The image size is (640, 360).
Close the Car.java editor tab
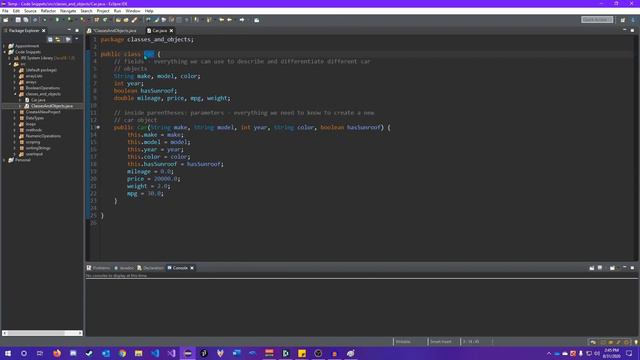point(171,31)
